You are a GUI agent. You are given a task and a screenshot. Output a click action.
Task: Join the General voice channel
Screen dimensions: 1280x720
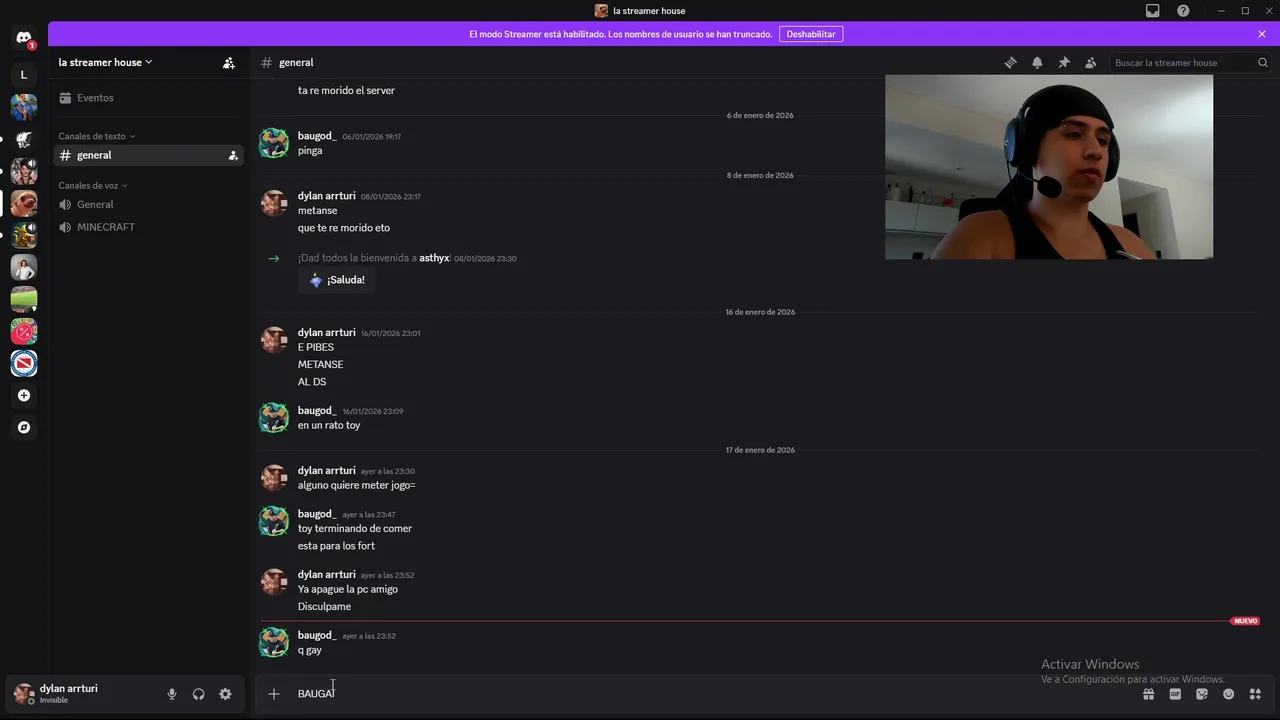point(148,204)
